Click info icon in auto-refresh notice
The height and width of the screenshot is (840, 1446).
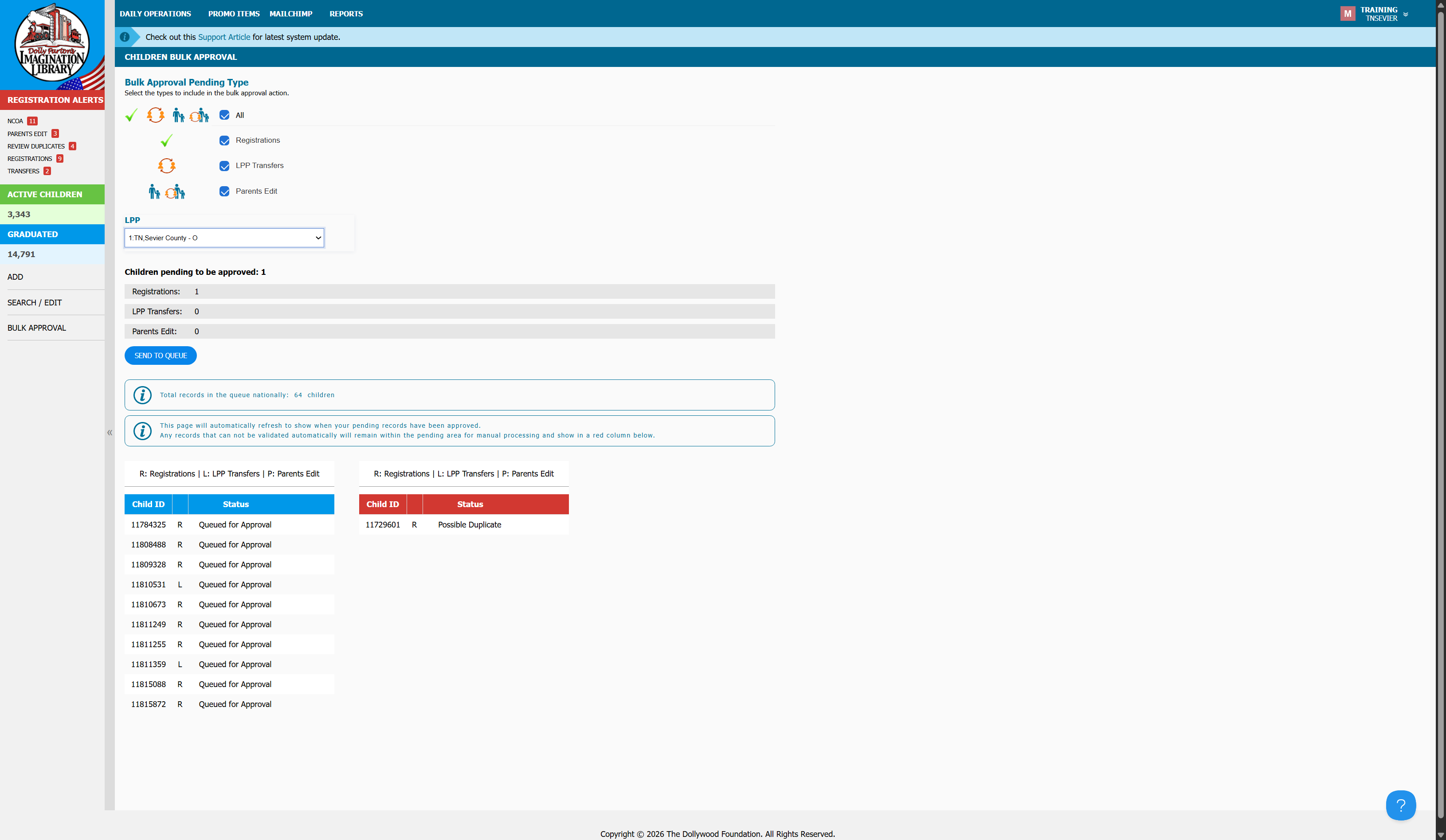142,430
